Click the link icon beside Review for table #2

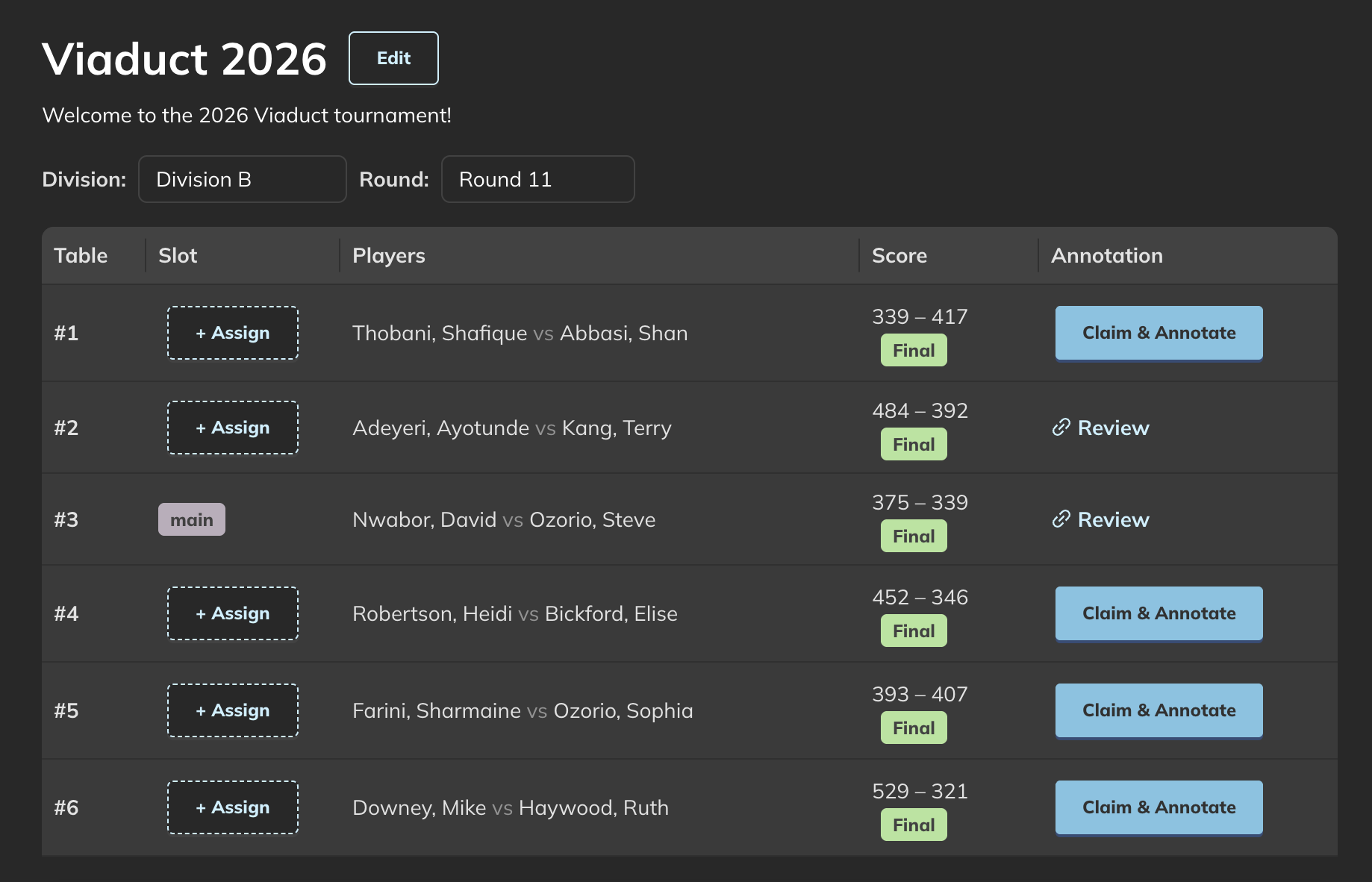1061,428
